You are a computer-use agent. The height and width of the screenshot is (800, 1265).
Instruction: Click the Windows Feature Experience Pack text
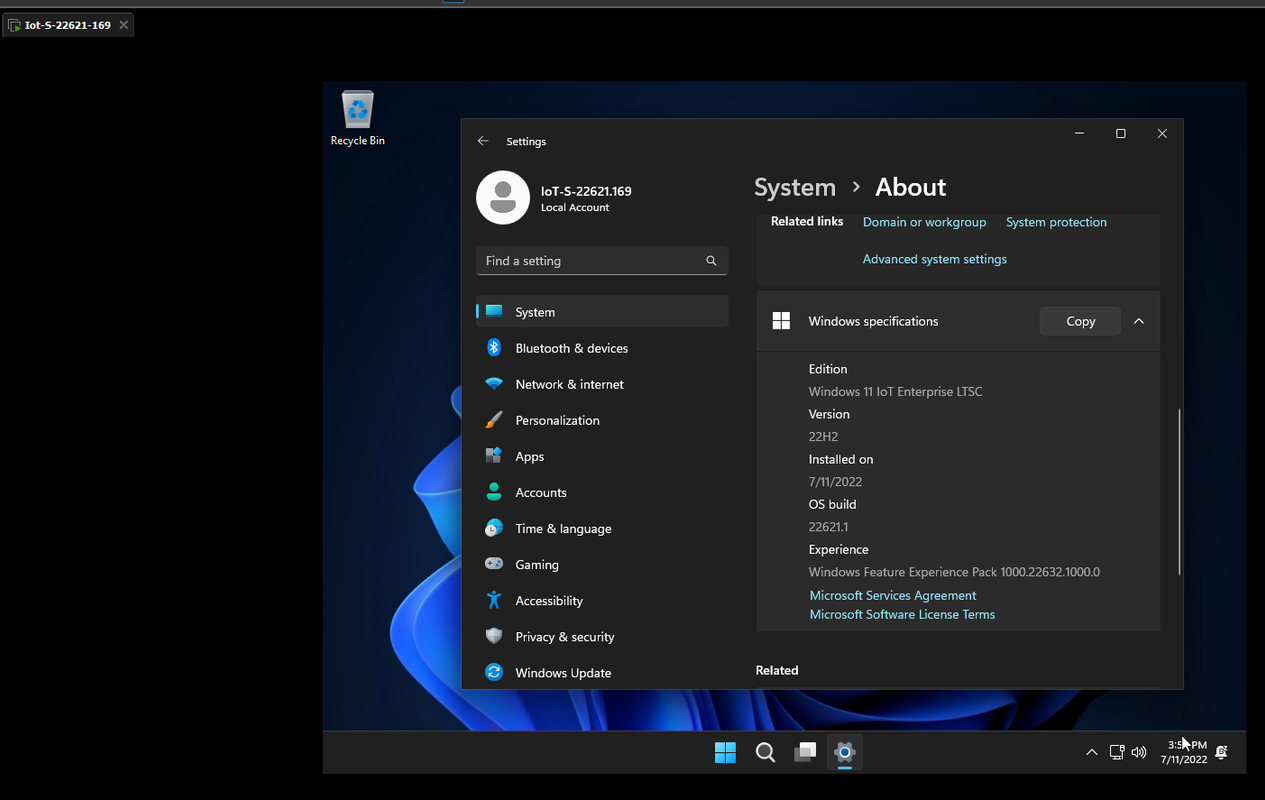(x=954, y=572)
